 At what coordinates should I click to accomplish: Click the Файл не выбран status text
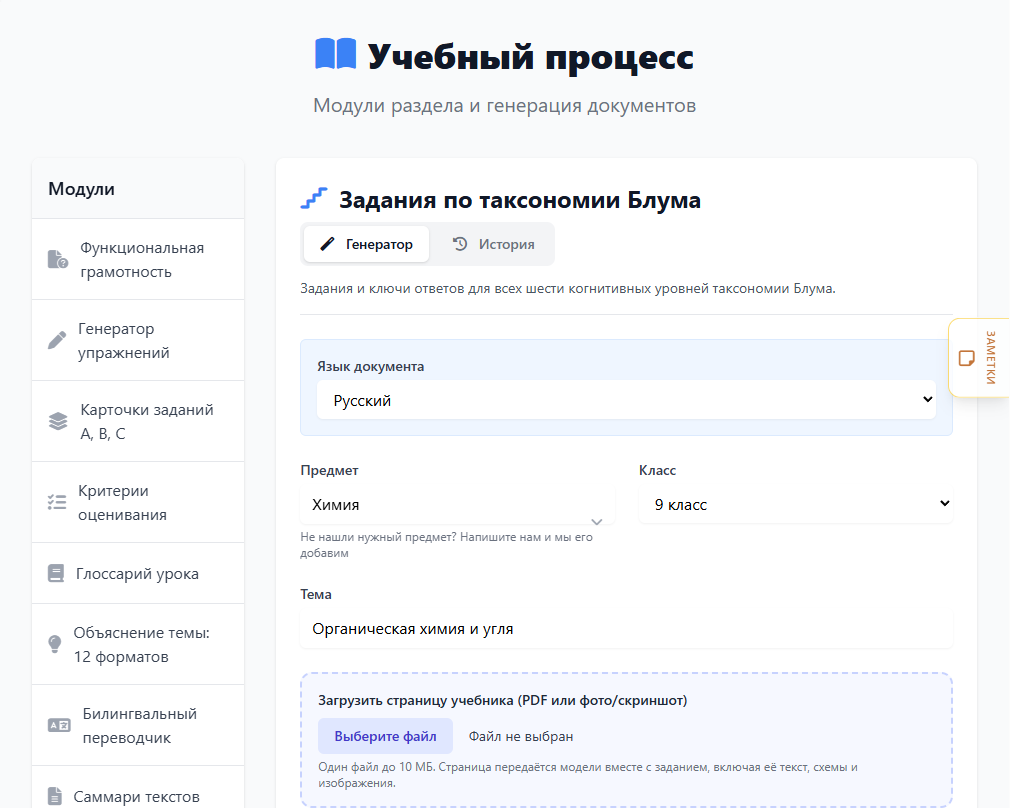520,736
